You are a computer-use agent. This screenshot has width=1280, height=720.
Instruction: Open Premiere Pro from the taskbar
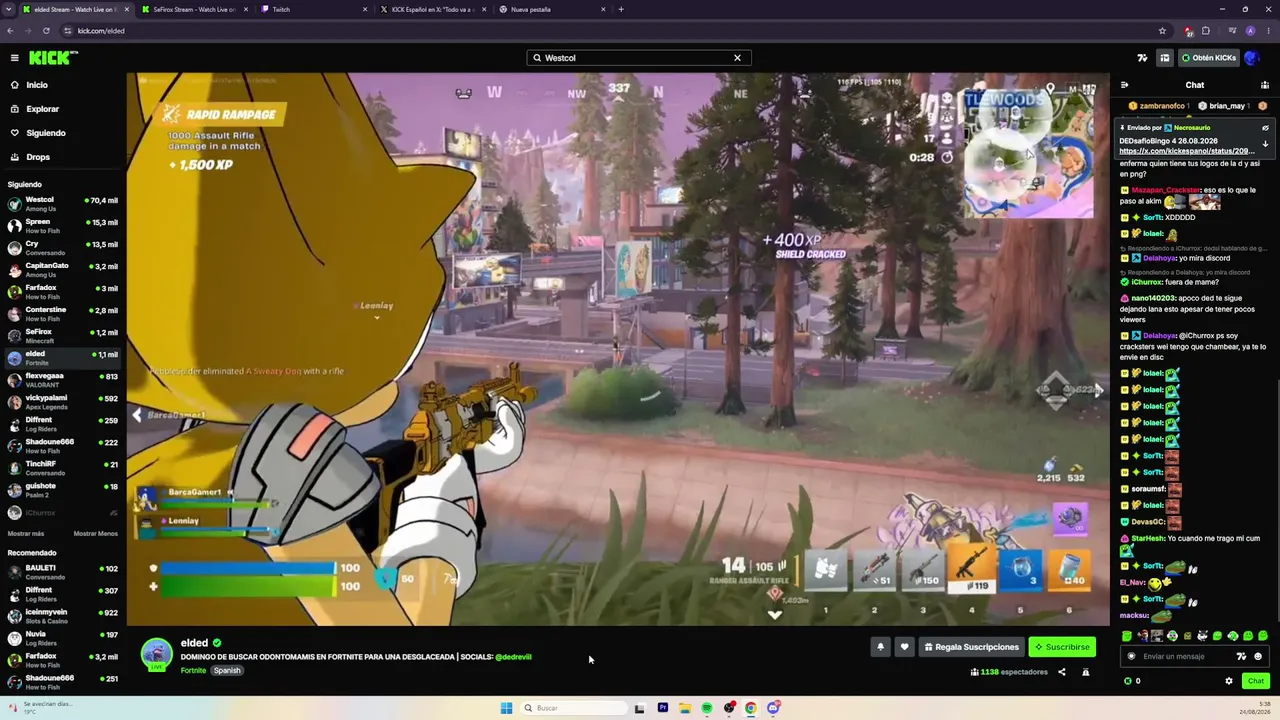point(663,708)
